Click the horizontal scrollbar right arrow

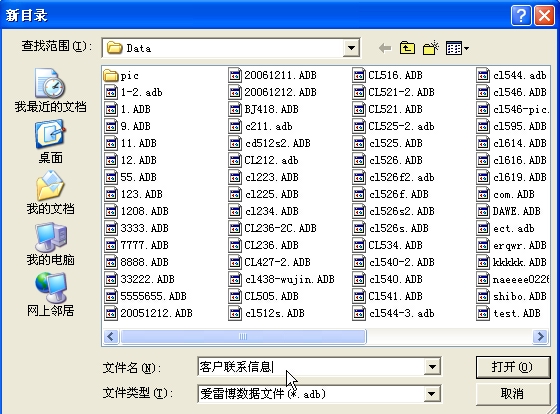click(x=540, y=336)
